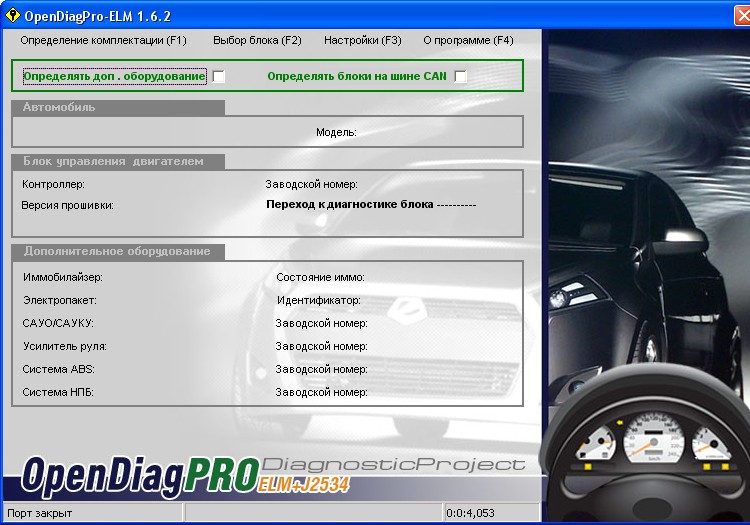Click the OpenDiagPro title bar app icon
The image size is (750, 525).
(x=11, y=15)
